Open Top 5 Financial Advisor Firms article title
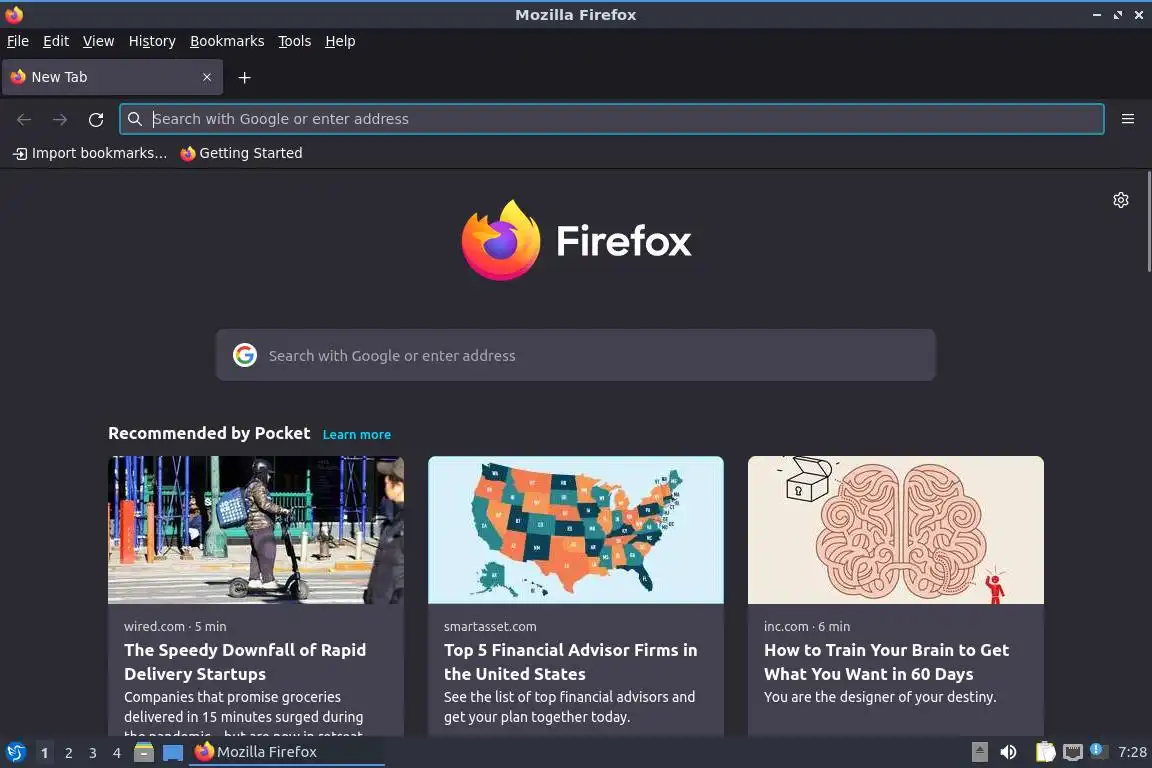The image size is (1152, 768). [571, 661]
